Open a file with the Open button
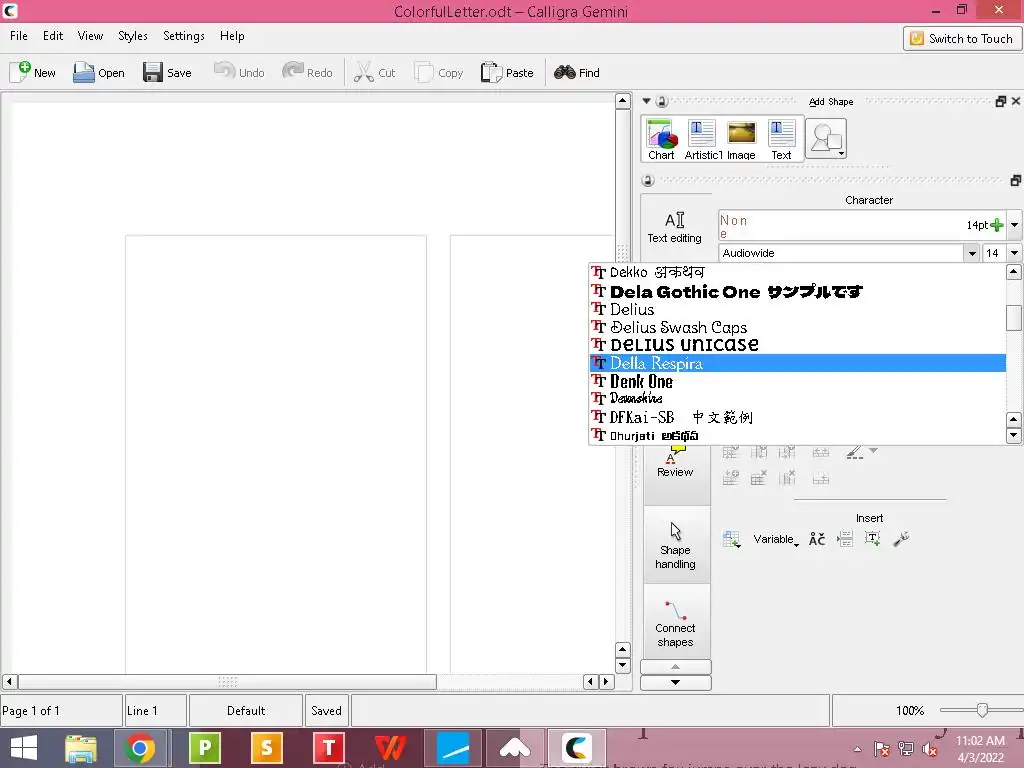This screenshot has width=1024, height=768. coord(99,72)
